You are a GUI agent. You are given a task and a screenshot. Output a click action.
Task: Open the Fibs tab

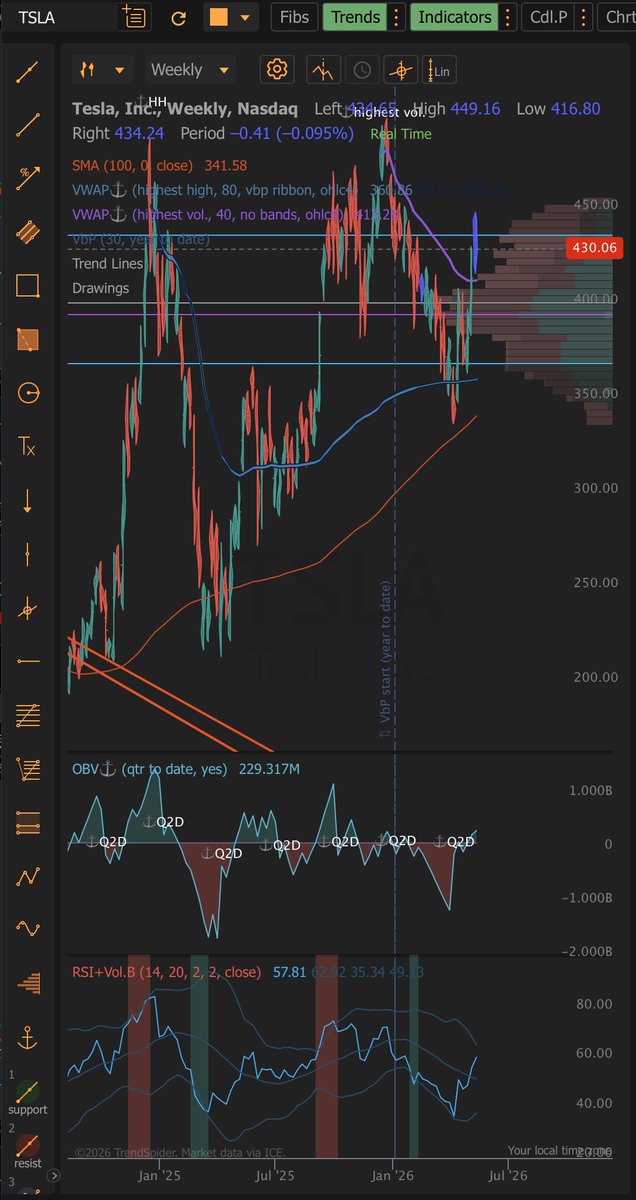point(294,17)
